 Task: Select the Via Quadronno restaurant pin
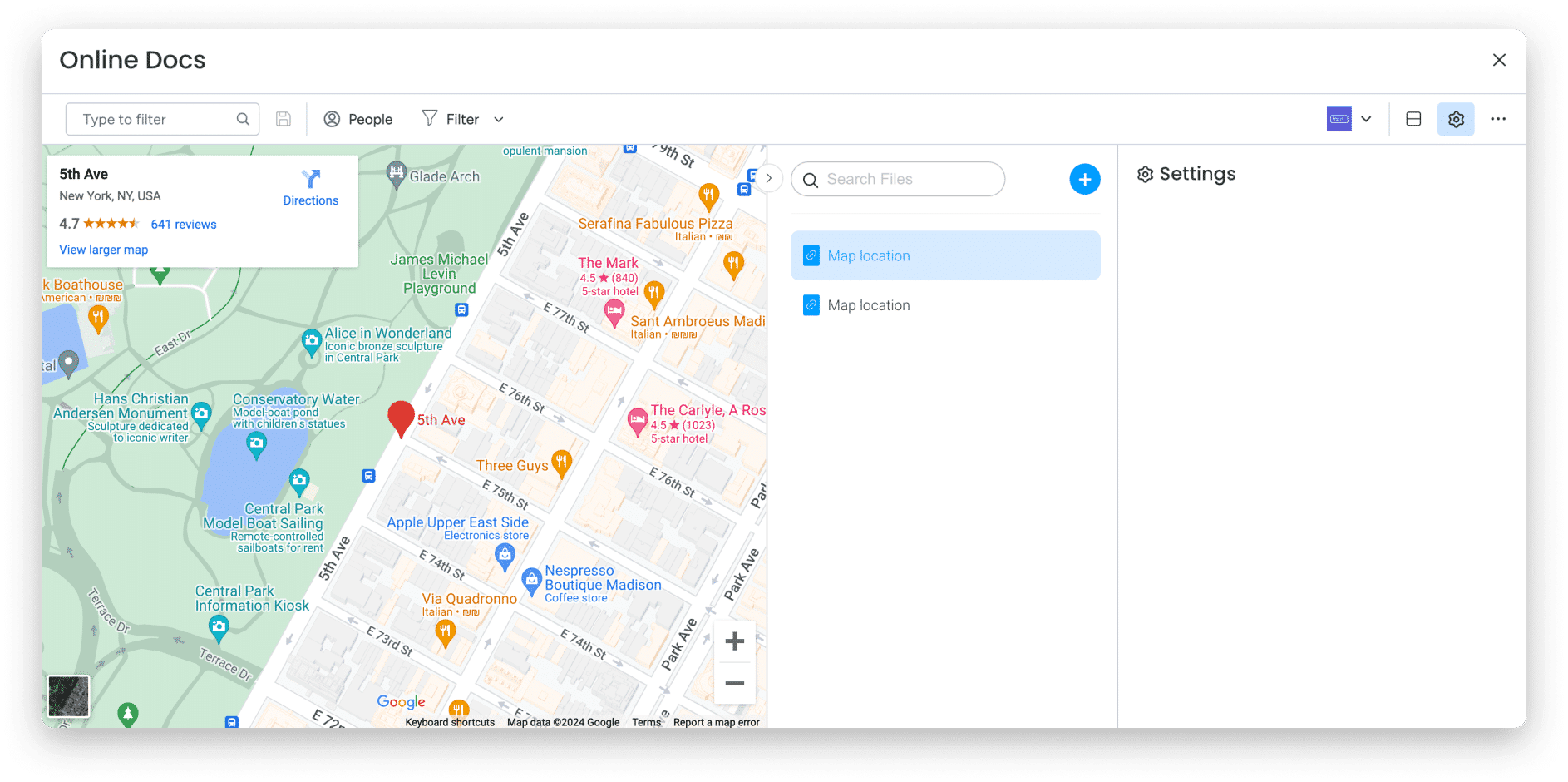(446, 634)
